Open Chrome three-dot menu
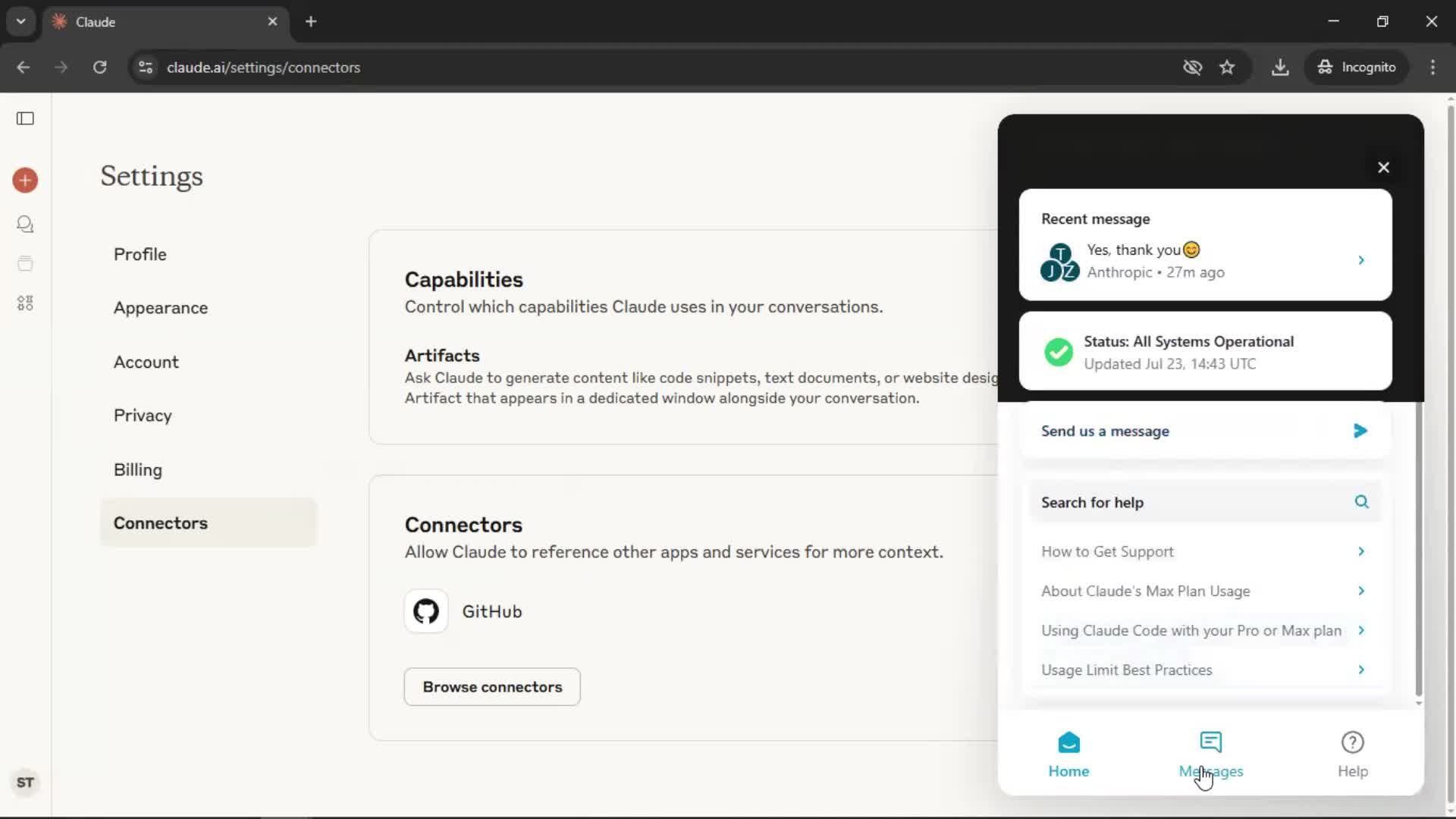The width and height of the screenshot is (1456, 819). 1432,67
